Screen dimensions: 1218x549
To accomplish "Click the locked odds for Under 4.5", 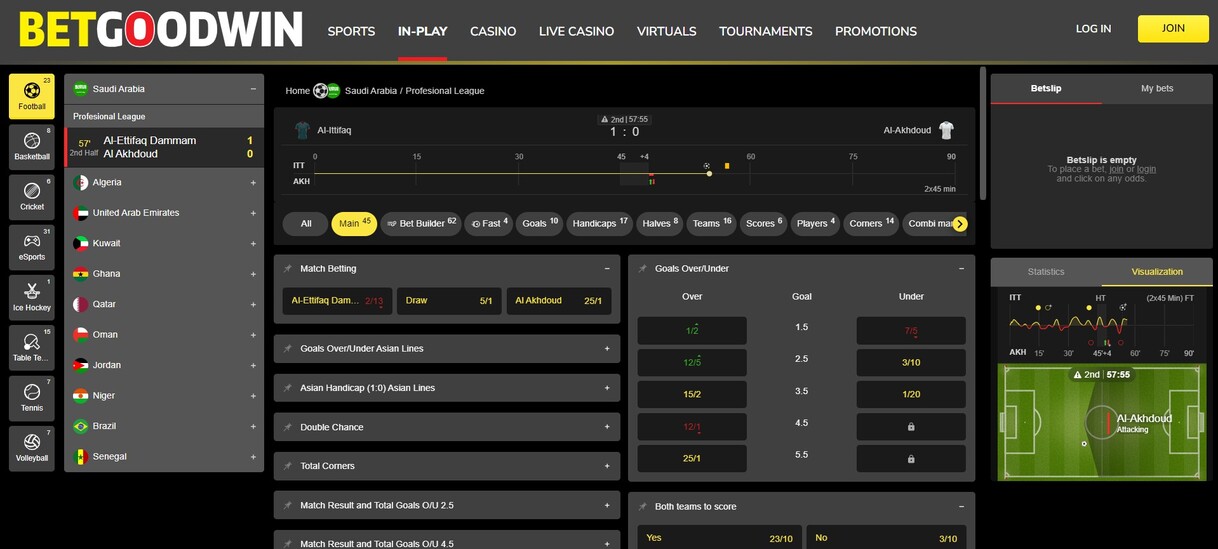I will coord(910,427).
